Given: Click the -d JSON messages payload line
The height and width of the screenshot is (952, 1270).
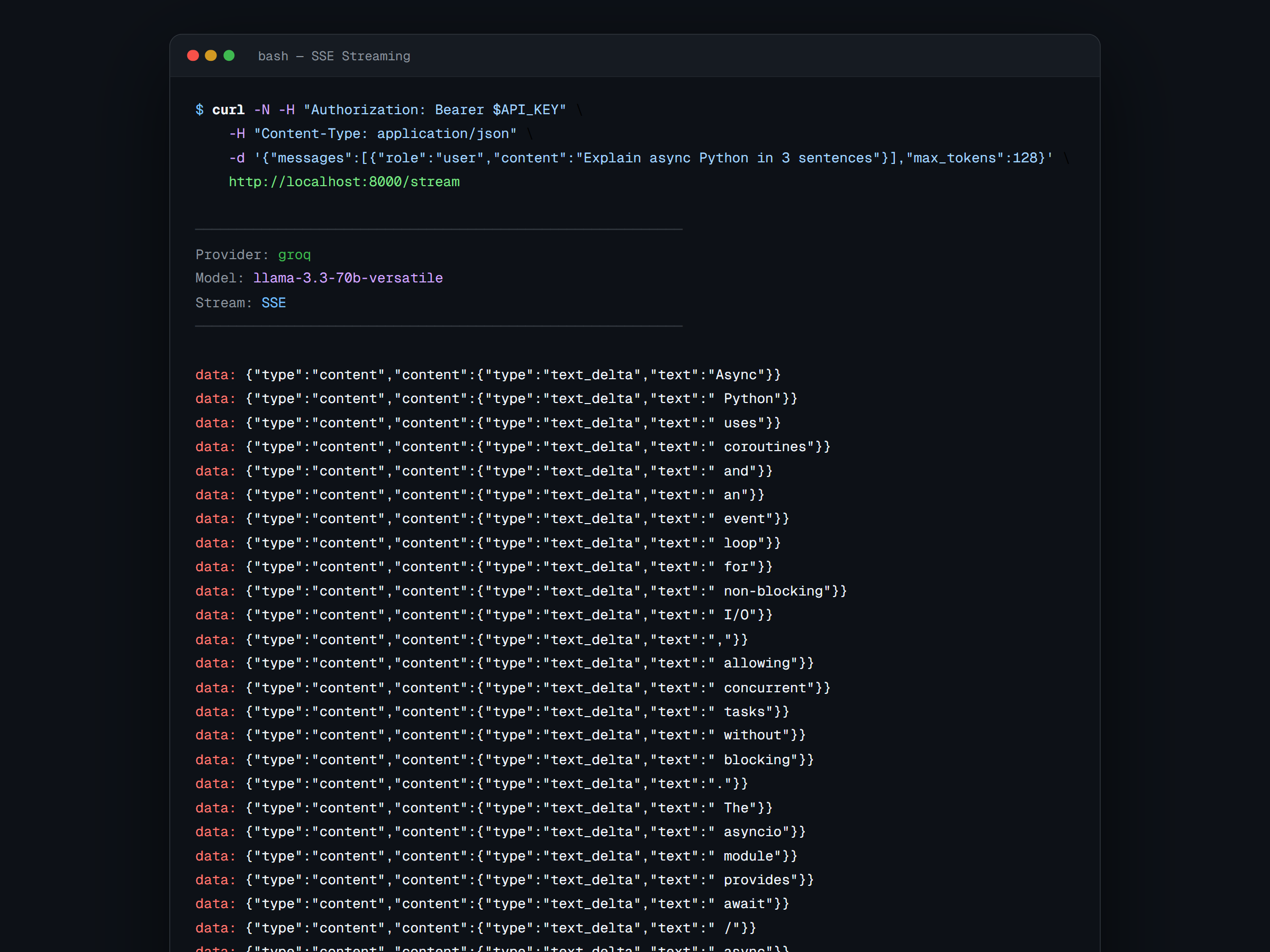Looking at the screenshot, I should (x=641, y=158).
